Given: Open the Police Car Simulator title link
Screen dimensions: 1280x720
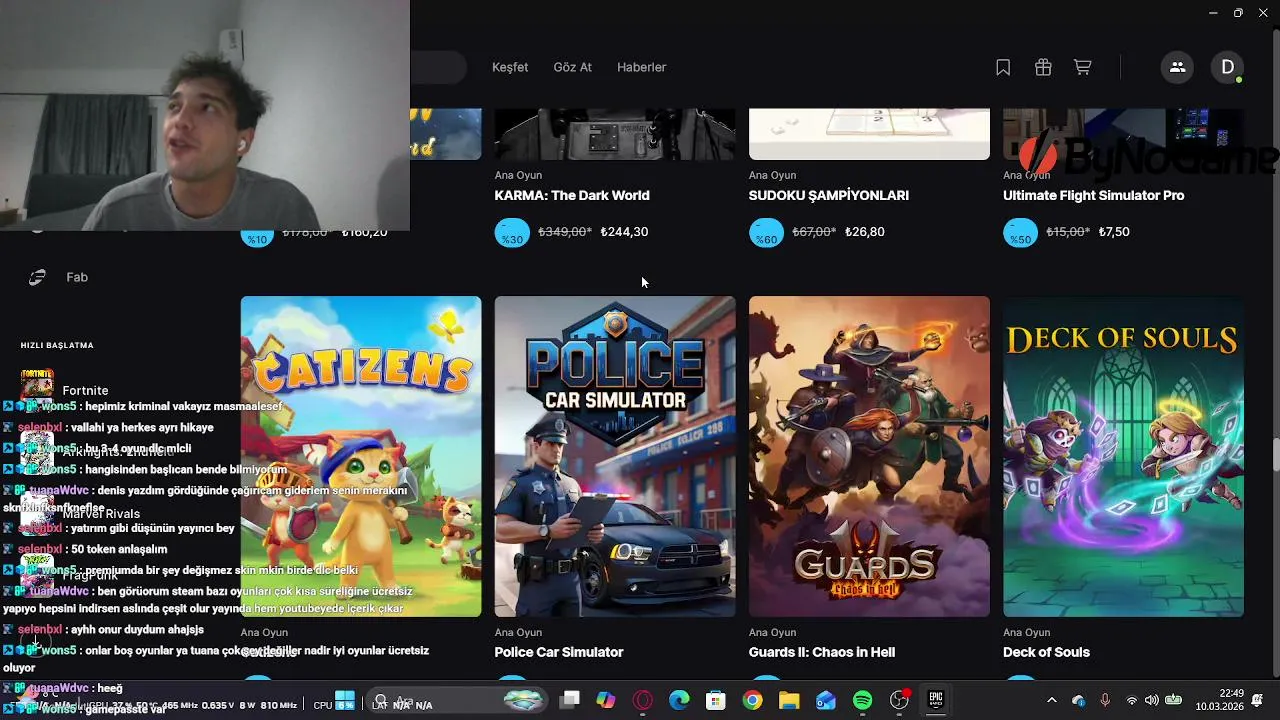Looking at the screenshot, I should tap(559, 652).
